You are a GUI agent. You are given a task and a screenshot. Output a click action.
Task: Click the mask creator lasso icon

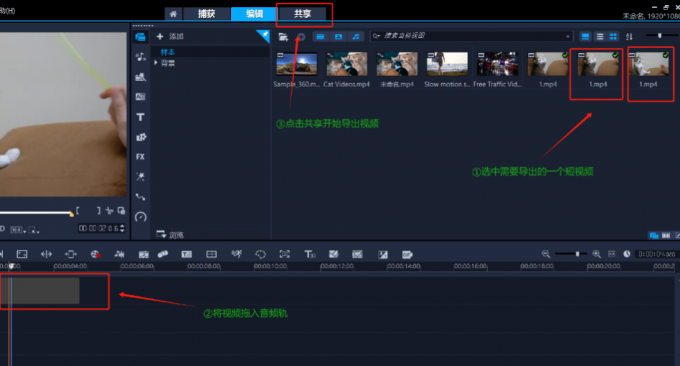[260, 254]
